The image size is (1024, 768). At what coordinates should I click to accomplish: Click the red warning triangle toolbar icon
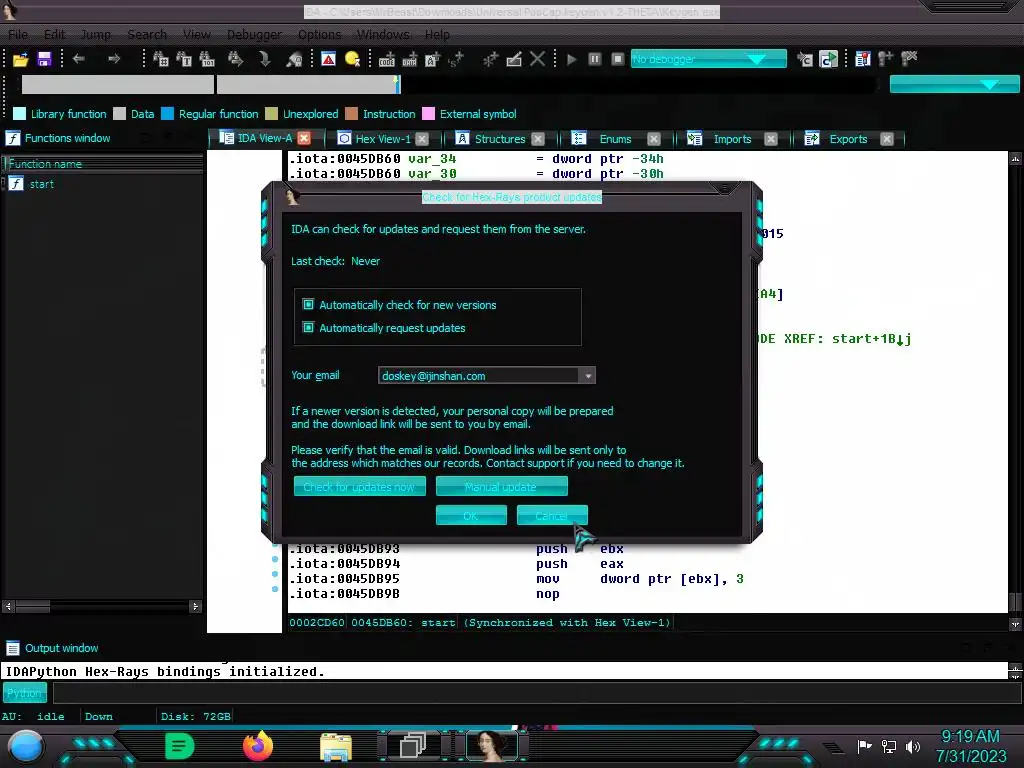pyautogui.click(x=328, y=59)
